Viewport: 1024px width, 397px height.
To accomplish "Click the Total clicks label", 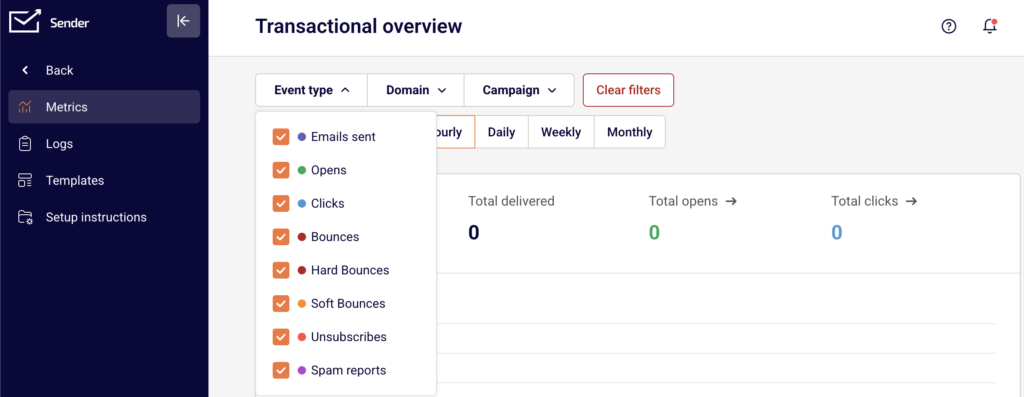I will point(865,201).
